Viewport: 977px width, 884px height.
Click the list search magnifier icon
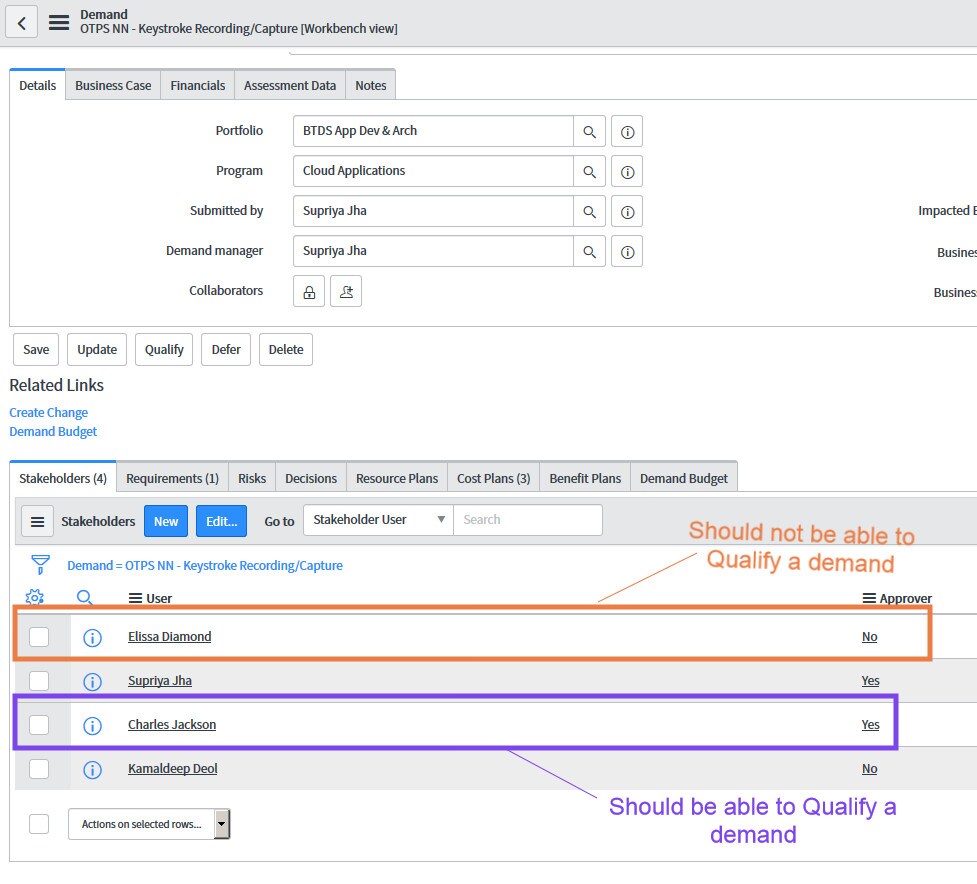pyautogui.click(x=84, y=597)
